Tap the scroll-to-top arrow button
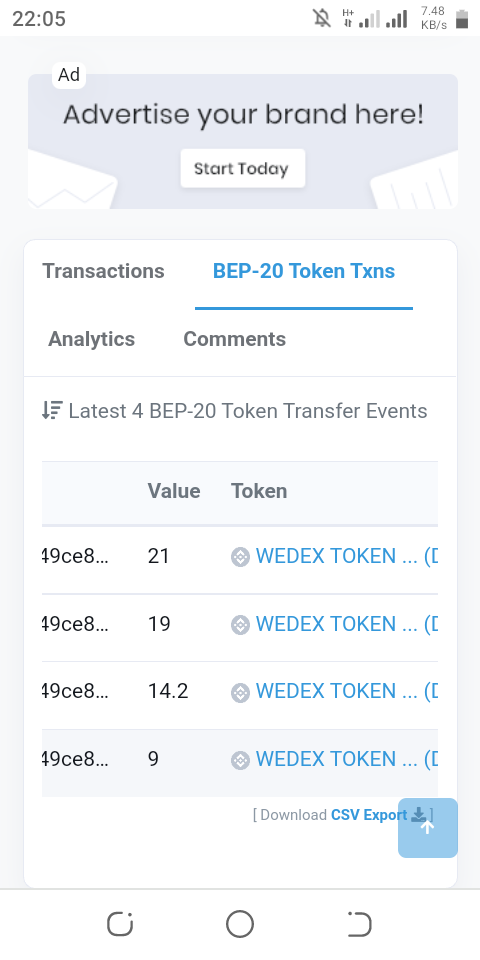480x960 pixels. 427,827
